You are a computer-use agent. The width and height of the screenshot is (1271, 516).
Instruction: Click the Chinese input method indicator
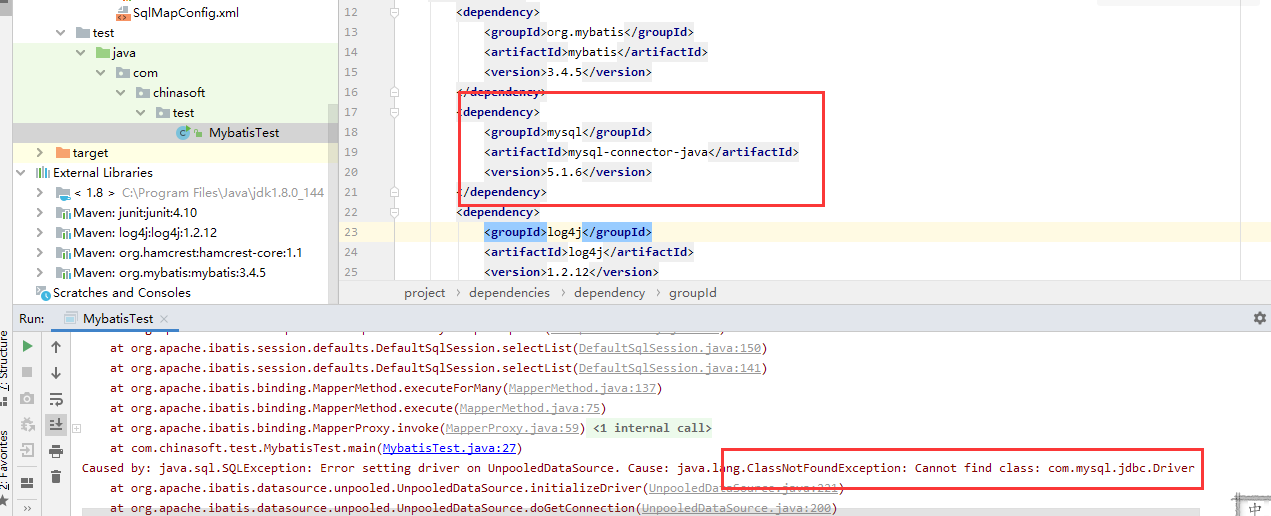(1255, 508)
